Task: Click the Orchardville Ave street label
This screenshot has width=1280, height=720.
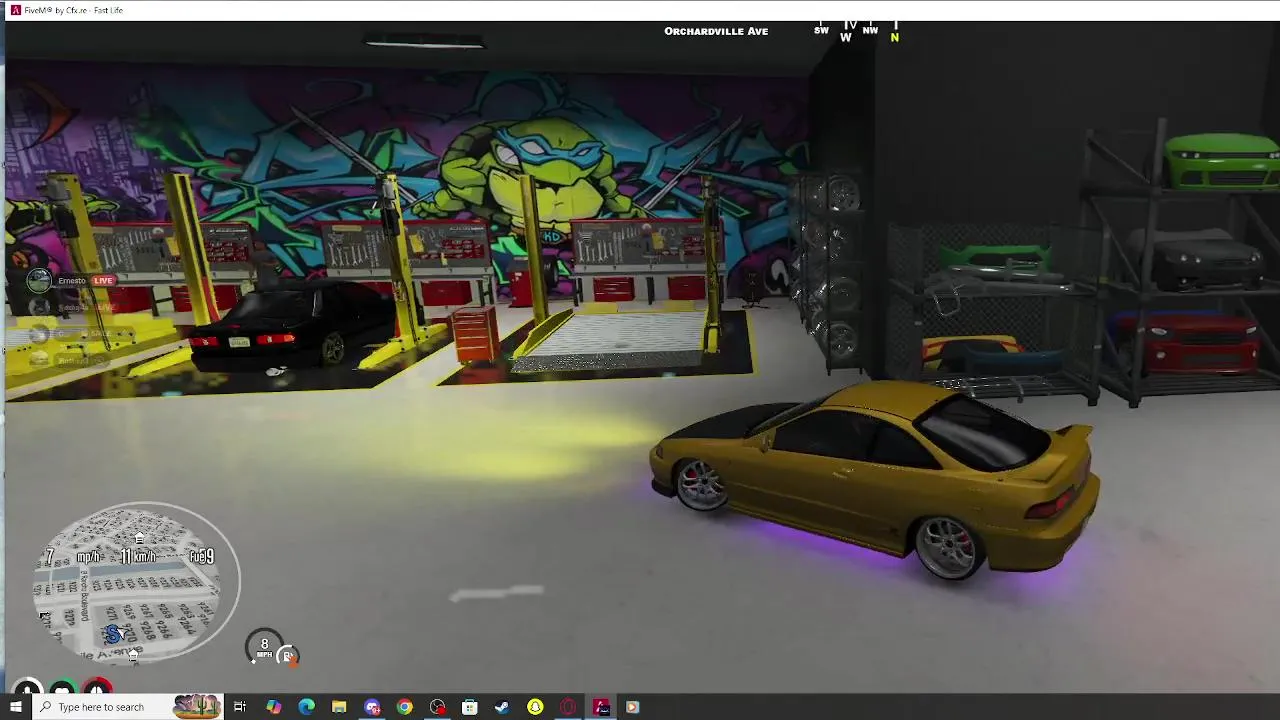Action: [716, 31]
